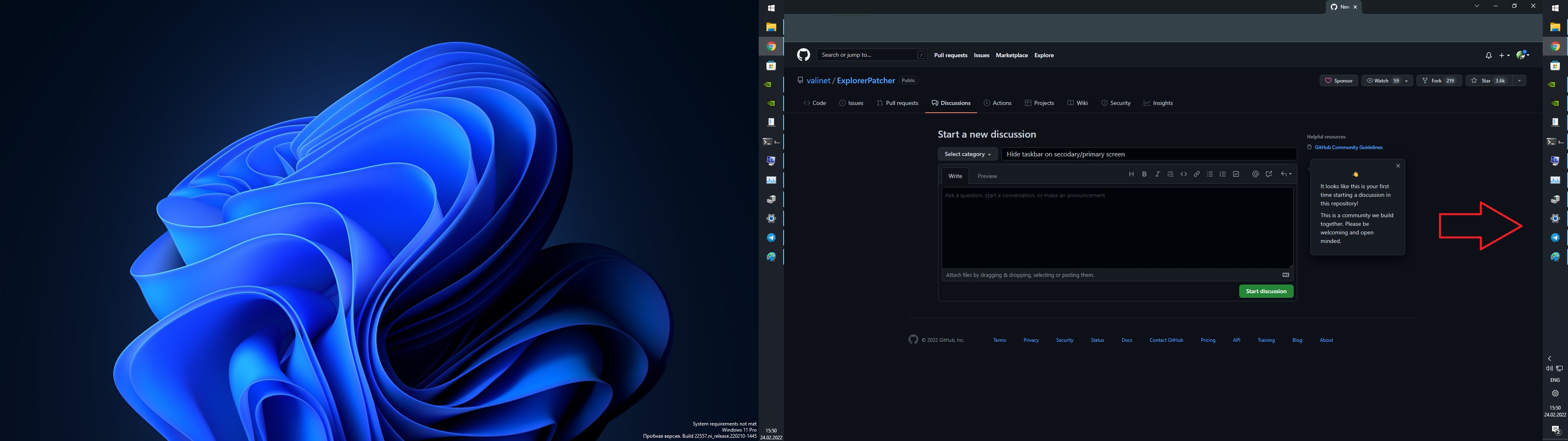Viewport: 1568px width, 441px height.
Task: Open saved replies dropdown
Action: 1286,174
